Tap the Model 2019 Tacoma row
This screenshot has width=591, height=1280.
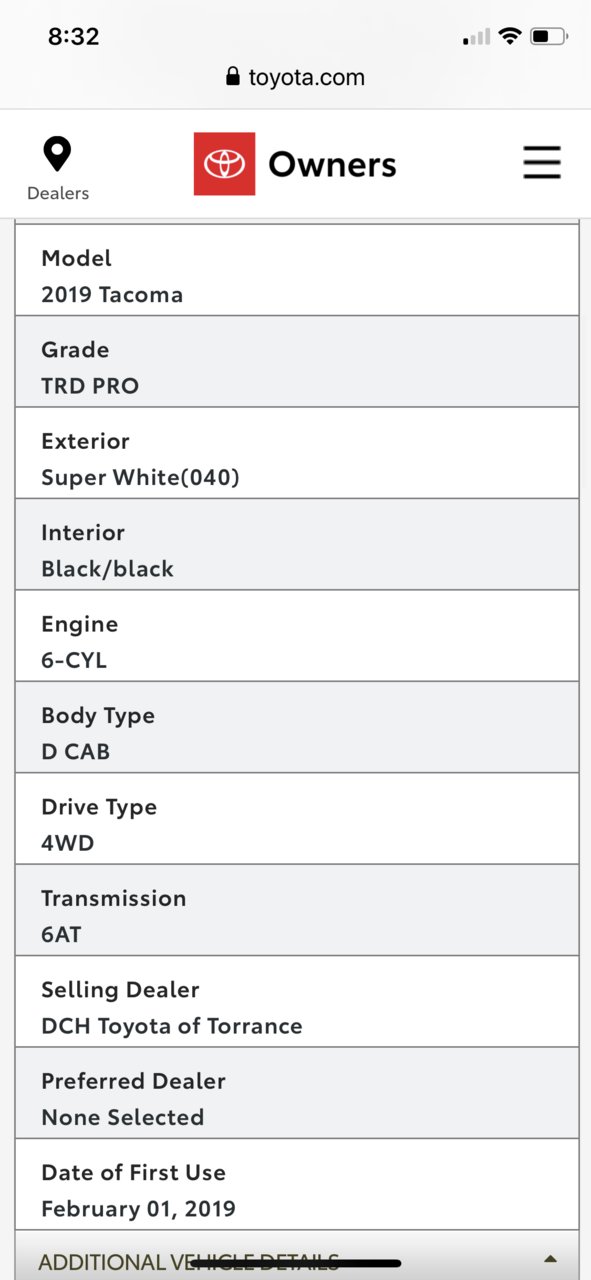(297, 270)
